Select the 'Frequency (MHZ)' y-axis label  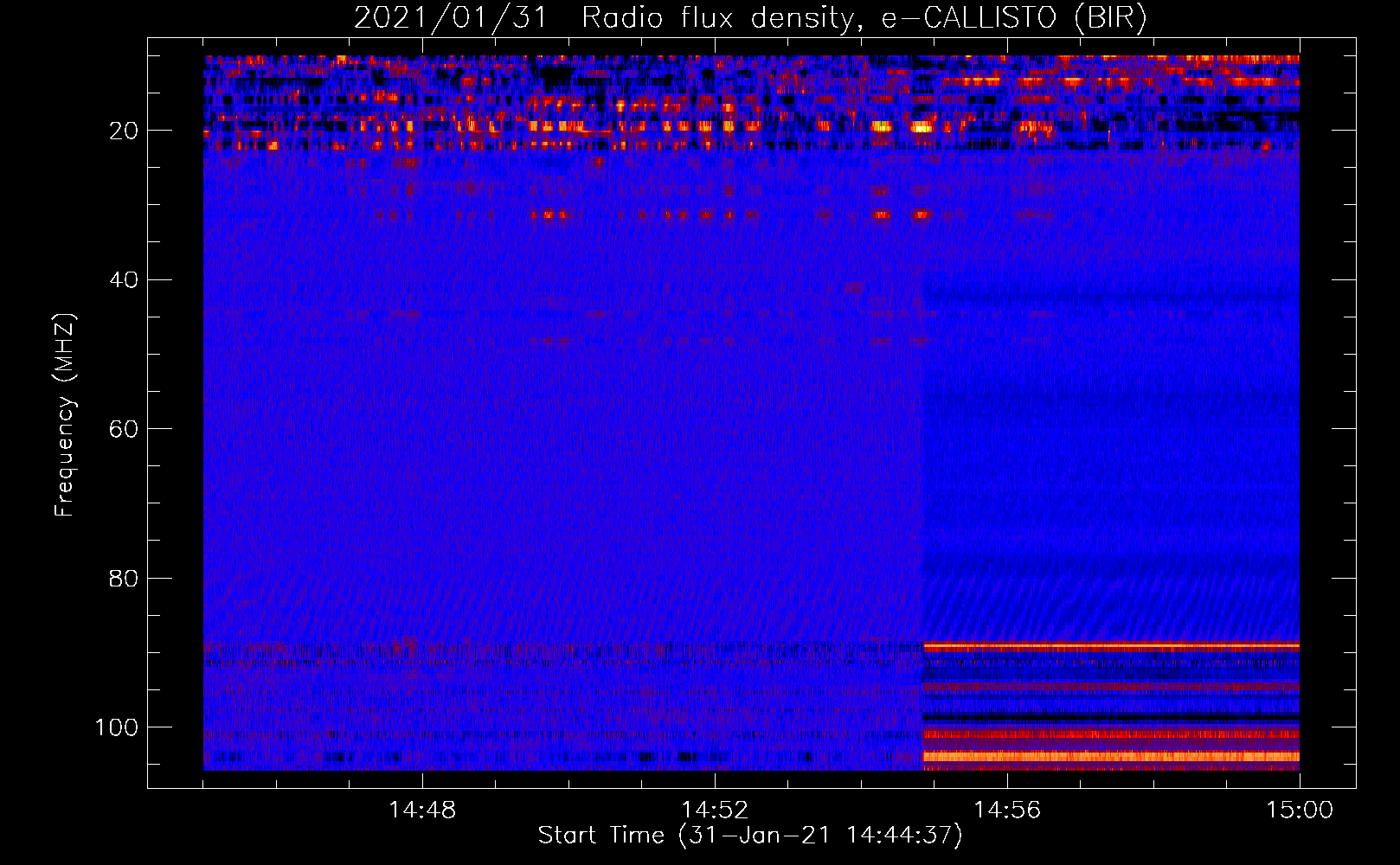click(x=65, y=414)
